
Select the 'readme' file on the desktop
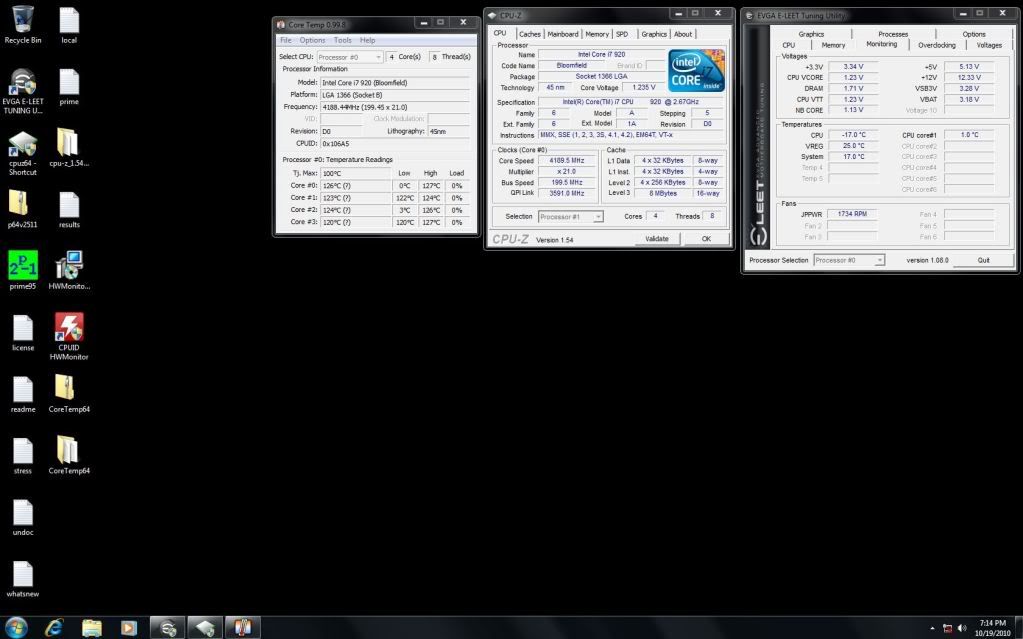tap(23, 394)
